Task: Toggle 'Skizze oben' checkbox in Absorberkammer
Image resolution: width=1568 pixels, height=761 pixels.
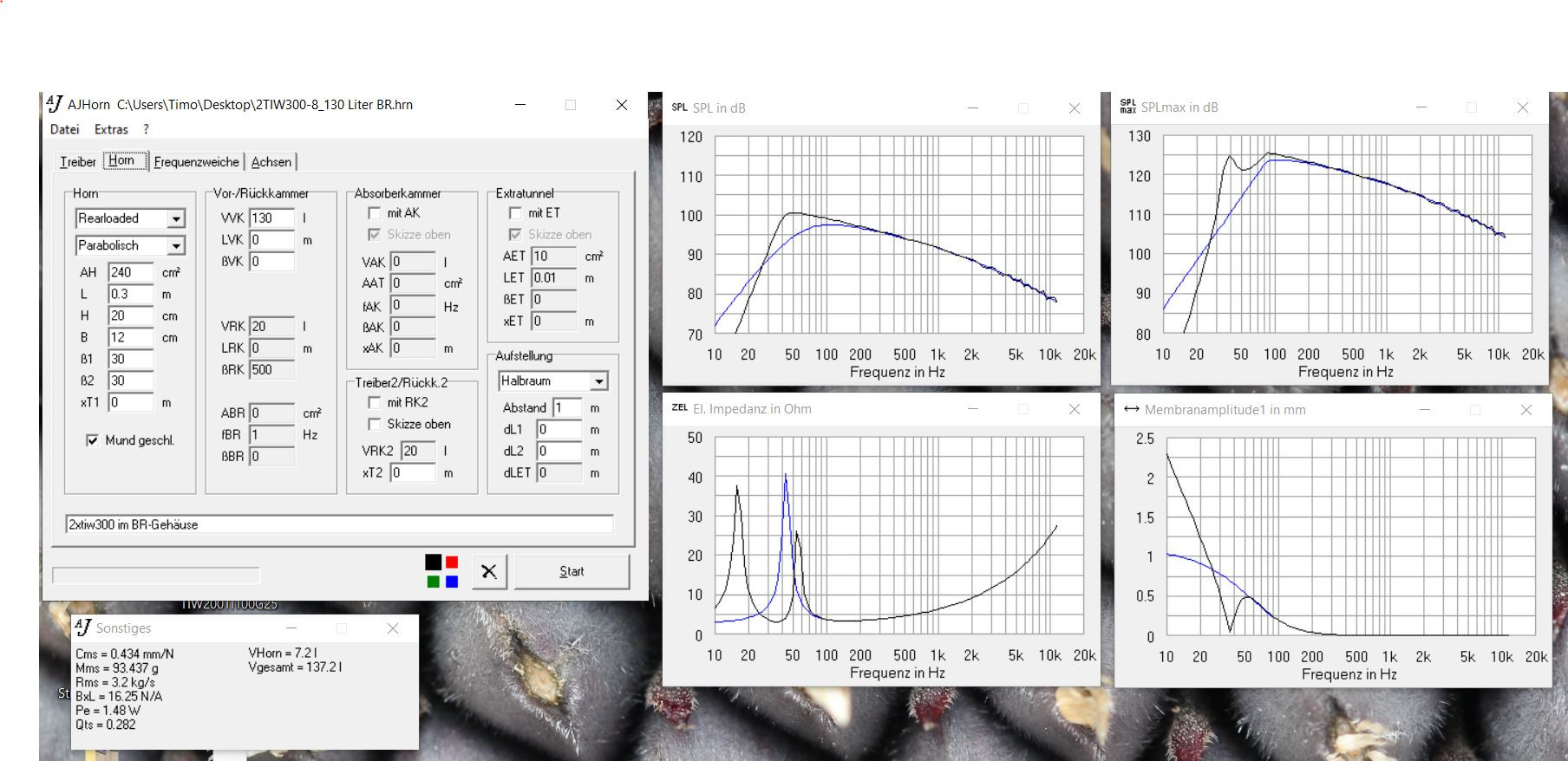Action: [374, 234]
